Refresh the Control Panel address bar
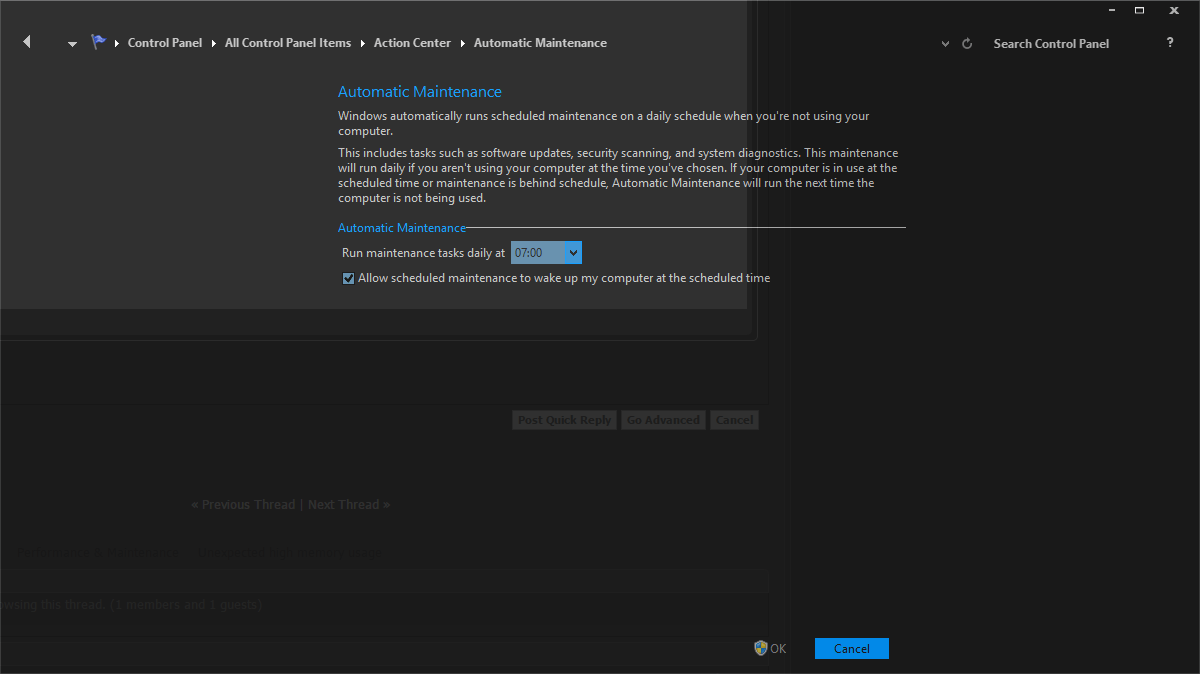Image resolution: width=1200 pixels, height=674 pixels. [967, 44]
